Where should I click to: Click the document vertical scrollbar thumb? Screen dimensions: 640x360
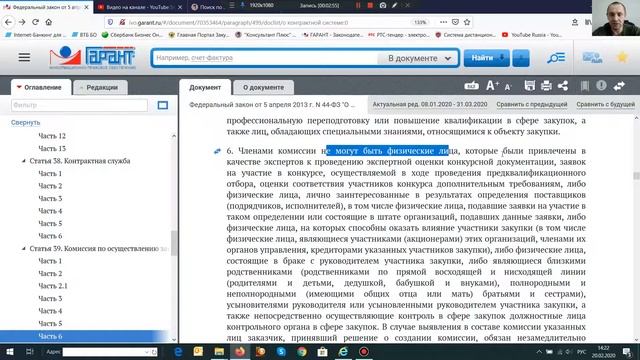click(x=636, y=176)
